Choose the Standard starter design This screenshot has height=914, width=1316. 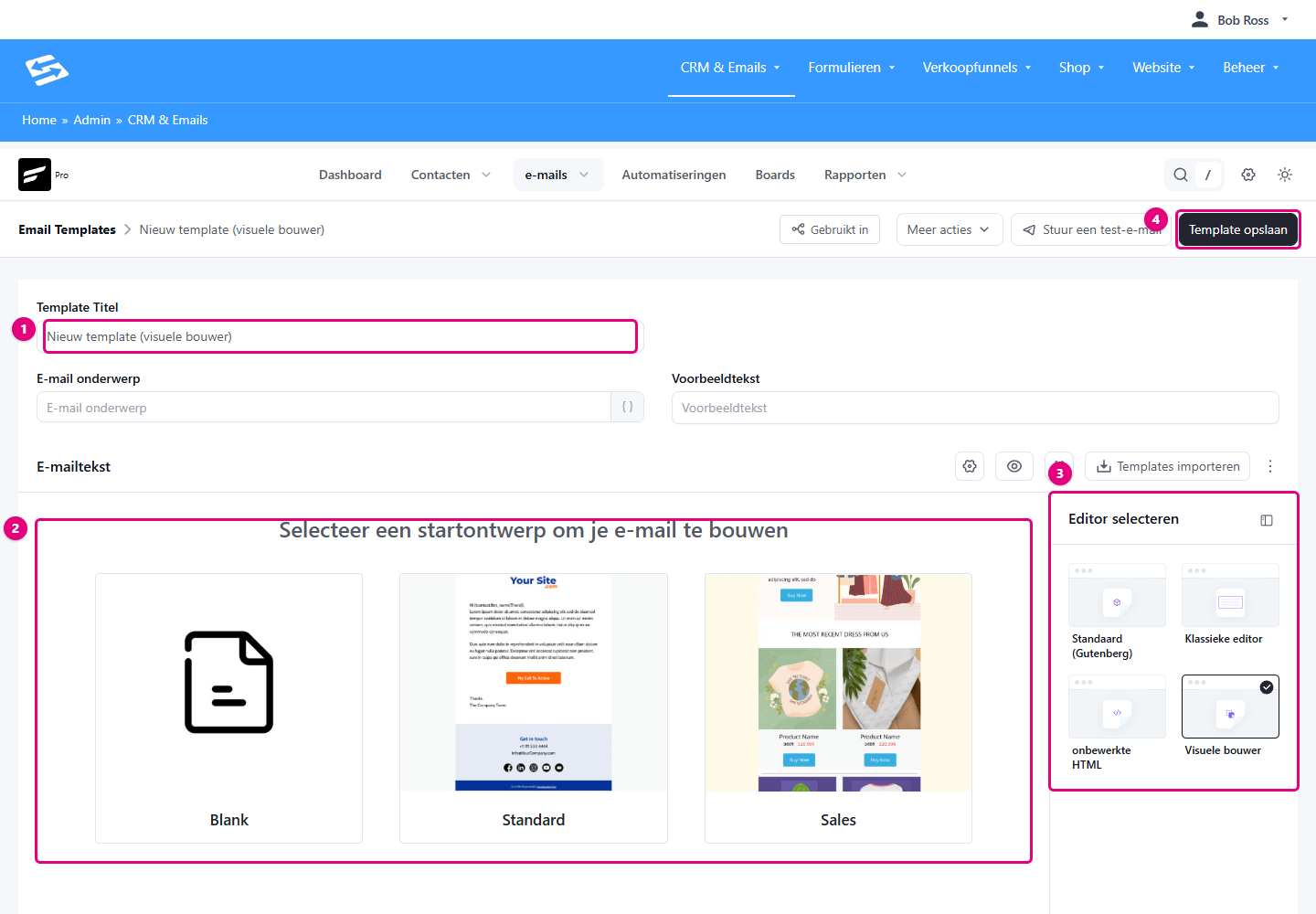click(x=534, y=708)
